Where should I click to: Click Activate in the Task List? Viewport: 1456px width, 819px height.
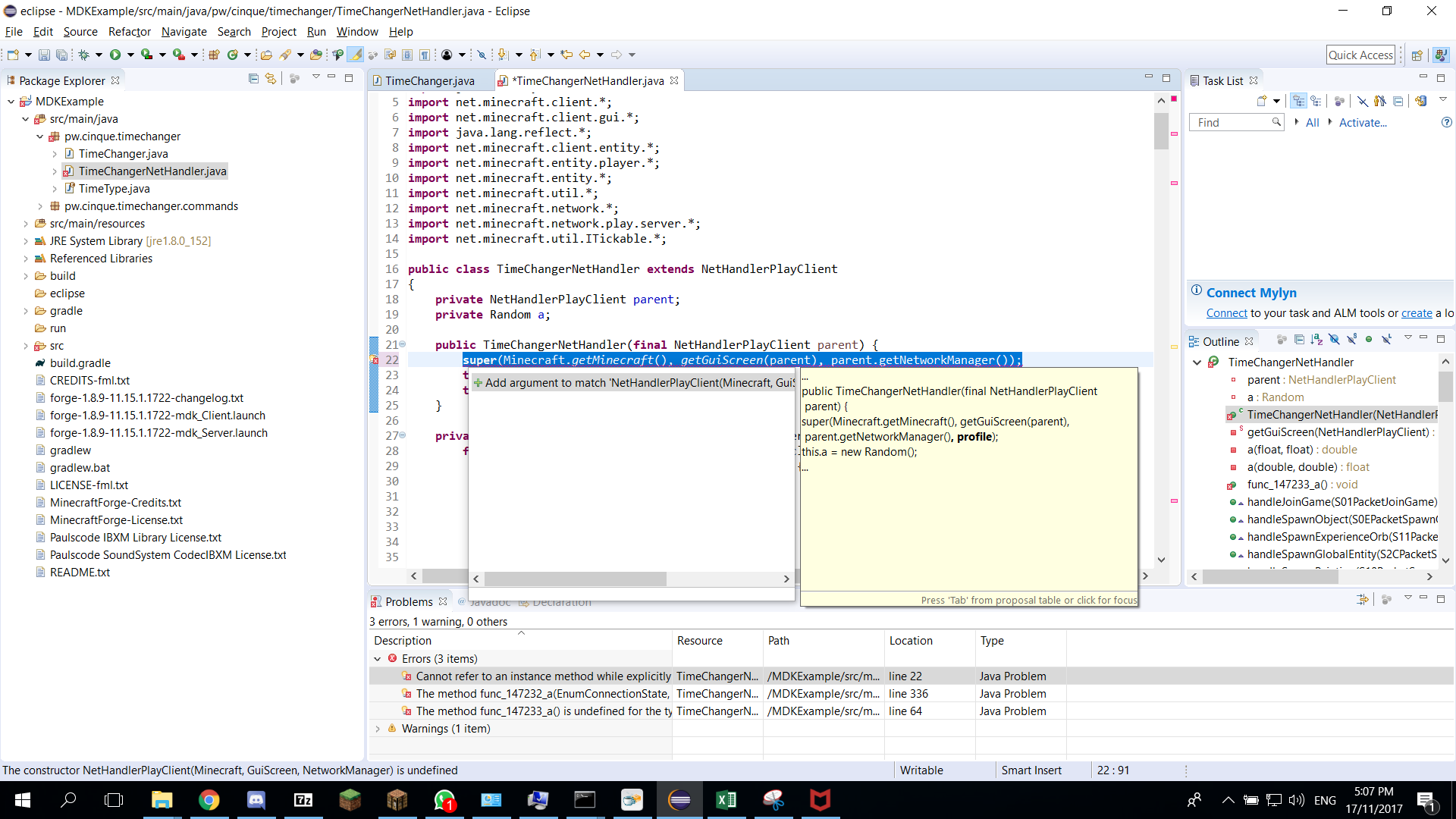[1363, 122]
